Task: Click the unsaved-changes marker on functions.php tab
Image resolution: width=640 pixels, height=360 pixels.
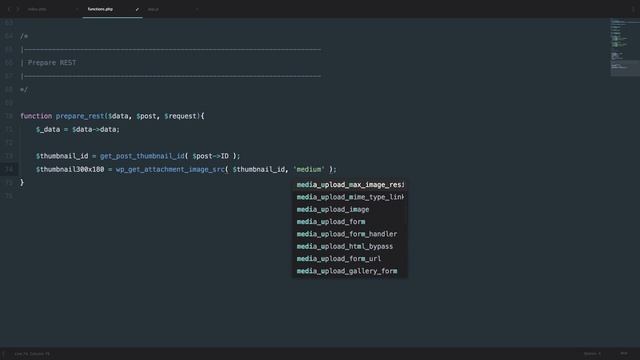Action: [x=137, y=9]
